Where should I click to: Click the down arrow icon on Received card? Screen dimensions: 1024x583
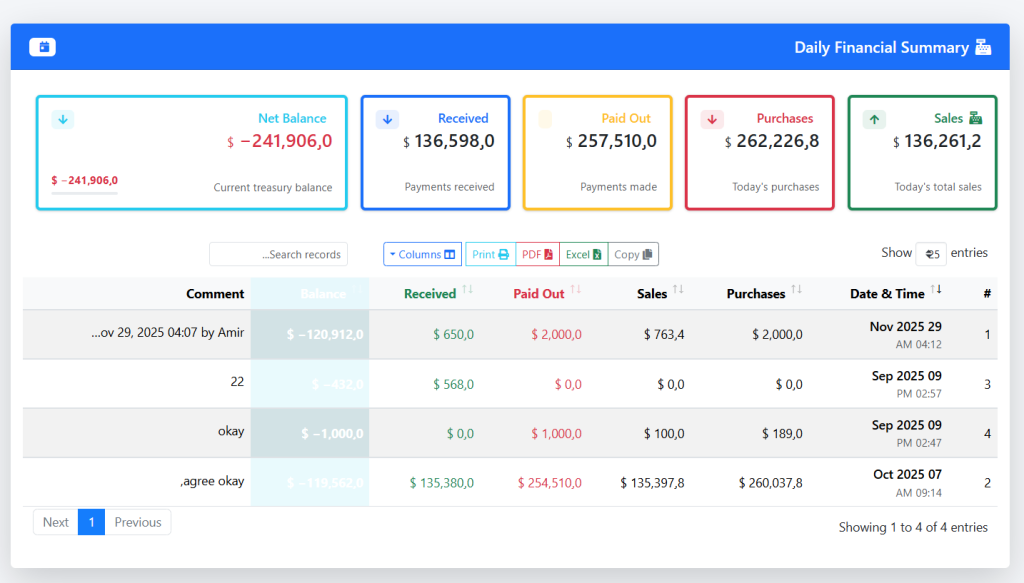(x=387, y=120)
